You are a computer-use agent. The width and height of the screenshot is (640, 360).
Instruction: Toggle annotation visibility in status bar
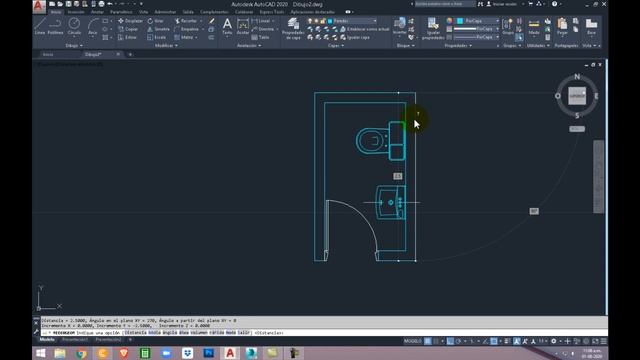point(516,341)
